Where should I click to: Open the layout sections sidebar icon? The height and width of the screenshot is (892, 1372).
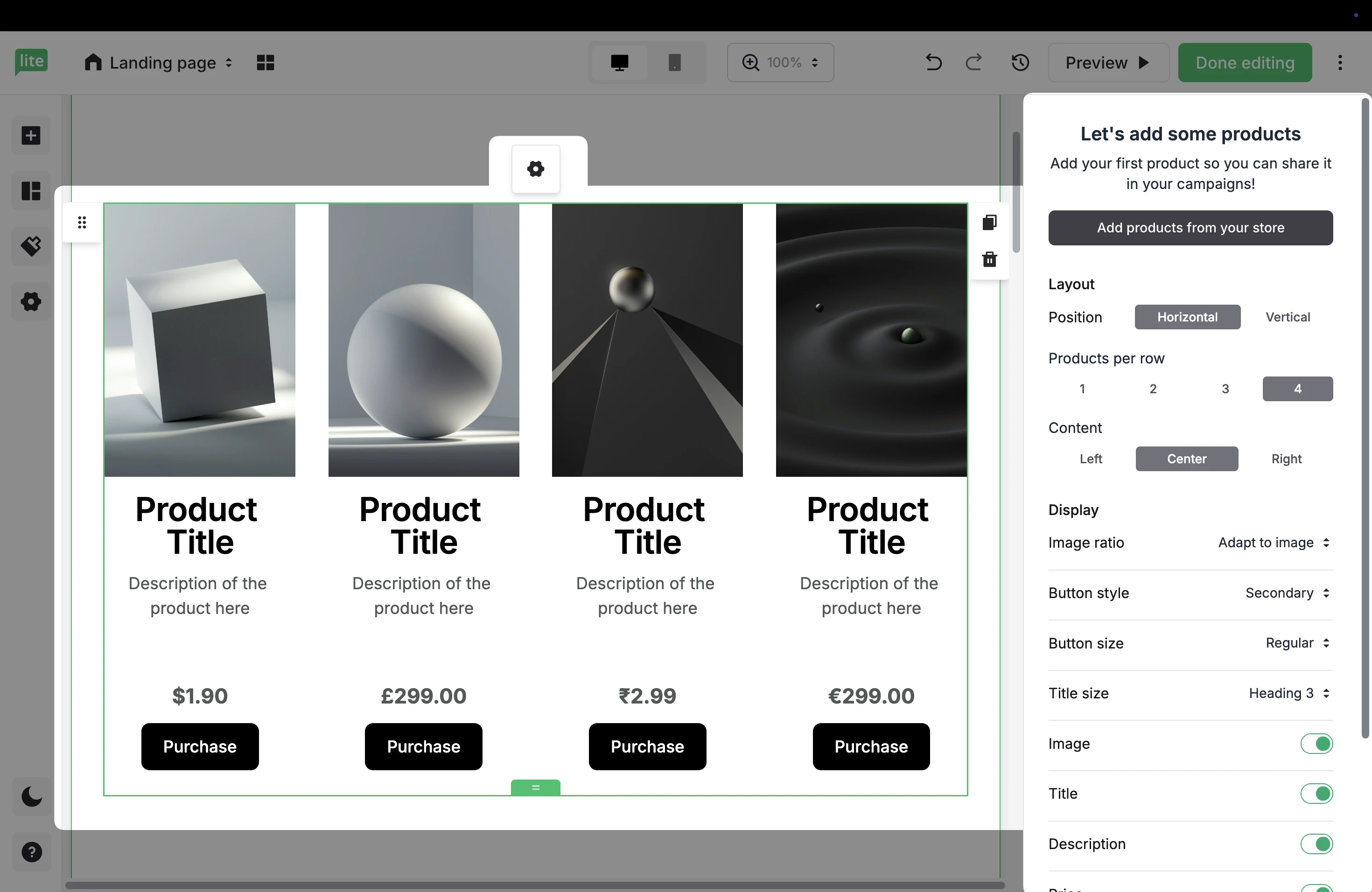[x=31, y=191]
